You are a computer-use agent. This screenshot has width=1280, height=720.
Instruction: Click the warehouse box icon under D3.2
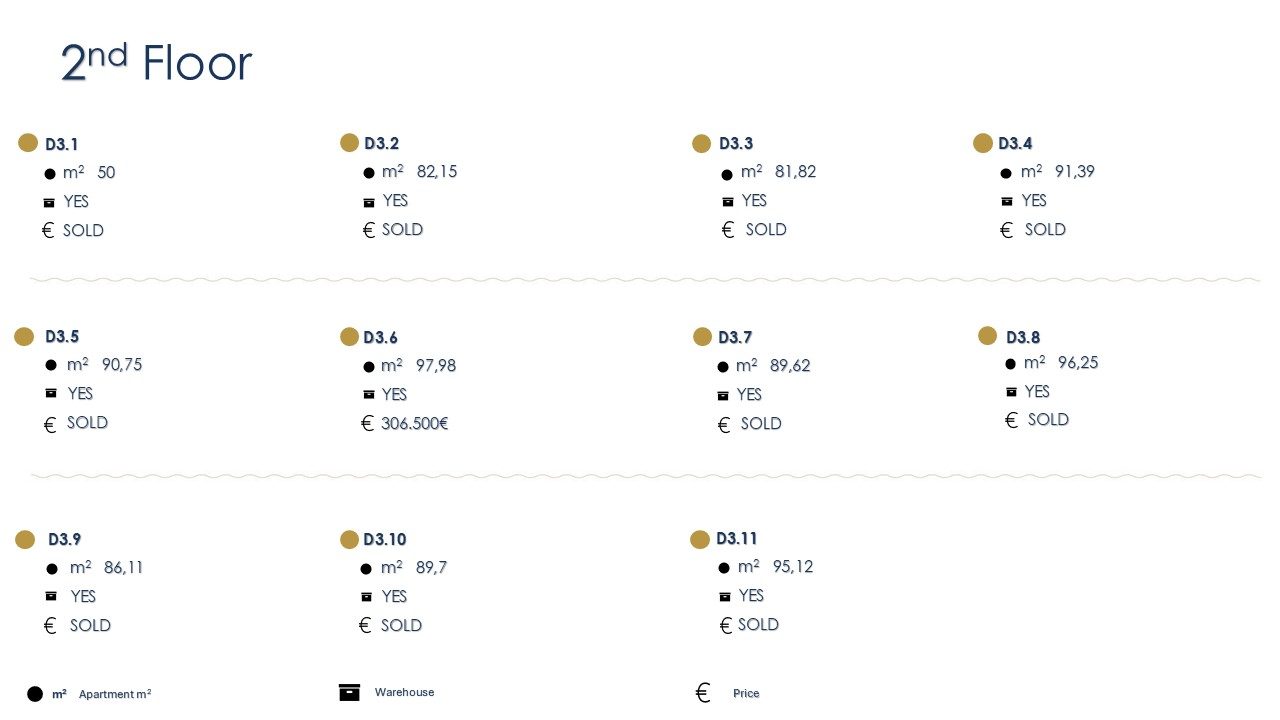[x=369, y=202]
